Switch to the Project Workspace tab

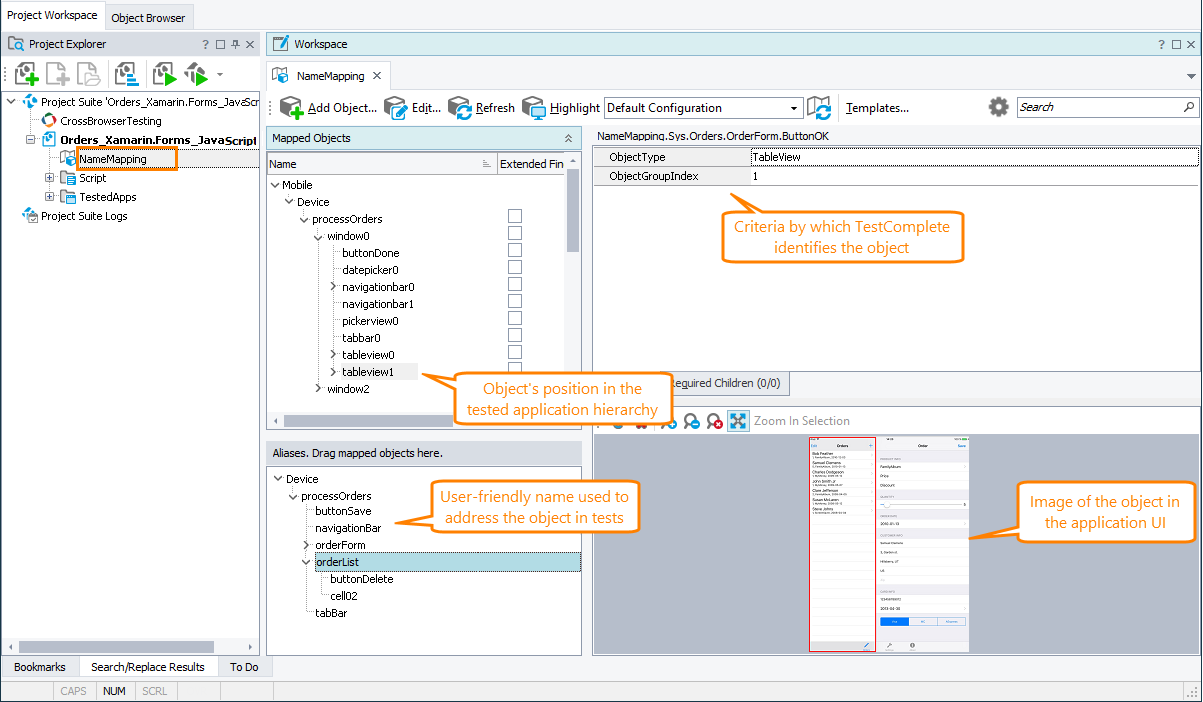coord(52,15)
